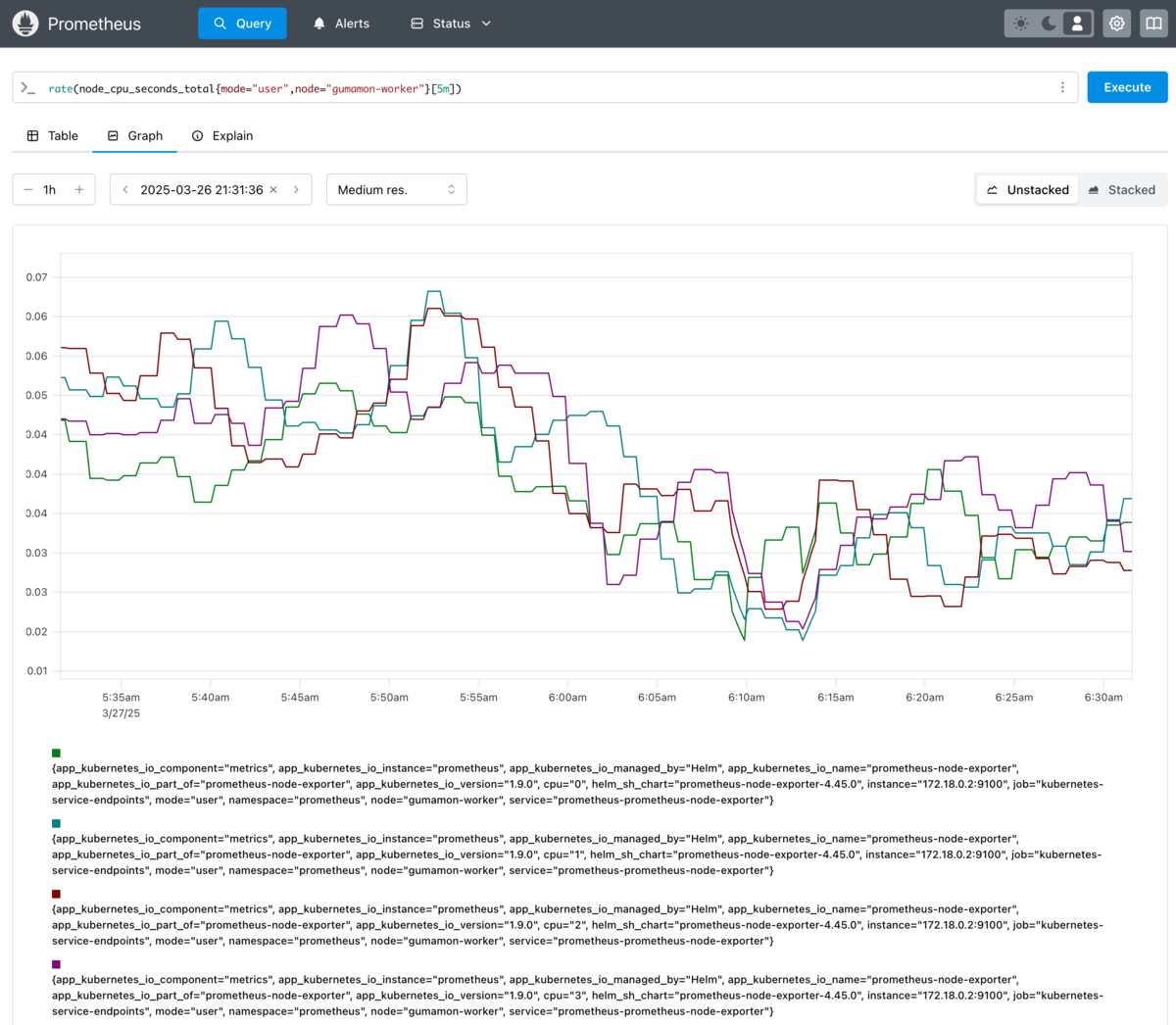This screenshot has height=1025, width=1176.
Task: Click the 1h range duration field
Action: (x=50, y=190)
